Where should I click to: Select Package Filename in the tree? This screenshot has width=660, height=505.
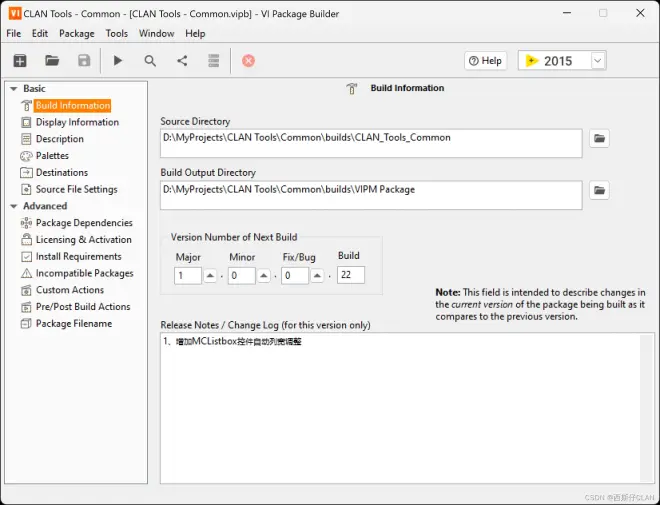74,324
